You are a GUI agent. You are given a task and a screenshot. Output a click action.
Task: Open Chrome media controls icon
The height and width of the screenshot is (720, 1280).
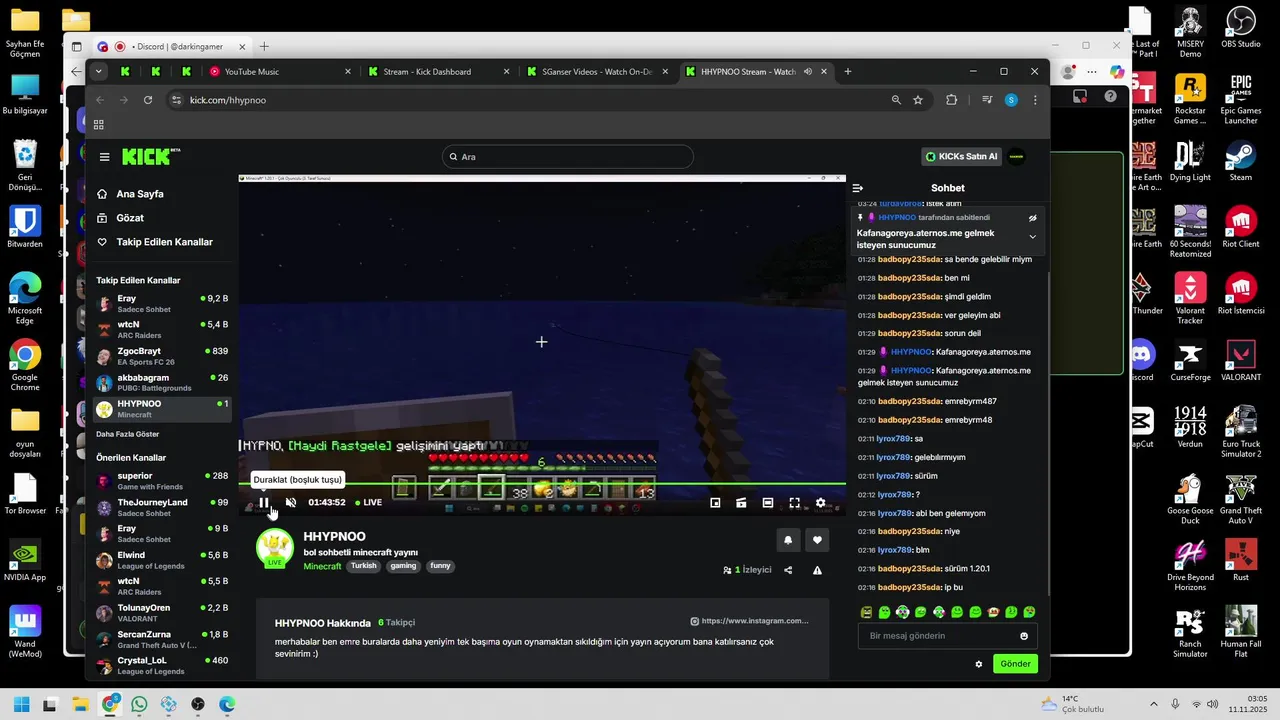click(x=987, y=100)
